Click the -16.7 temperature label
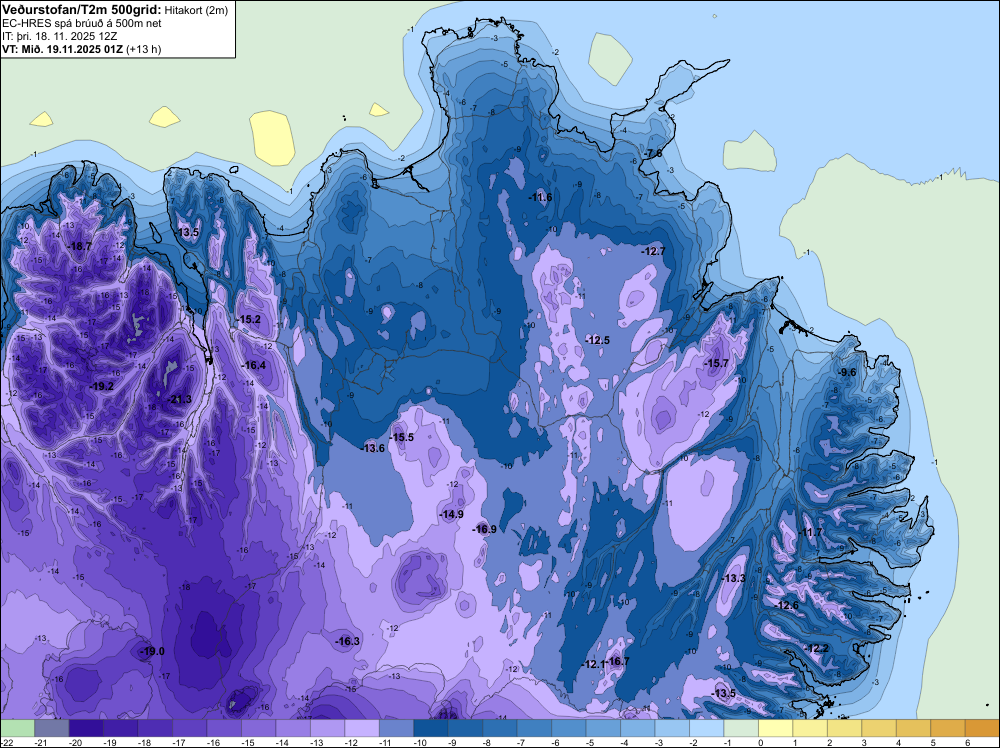Viewport: 1000px width, 748px height. (617, 661)
